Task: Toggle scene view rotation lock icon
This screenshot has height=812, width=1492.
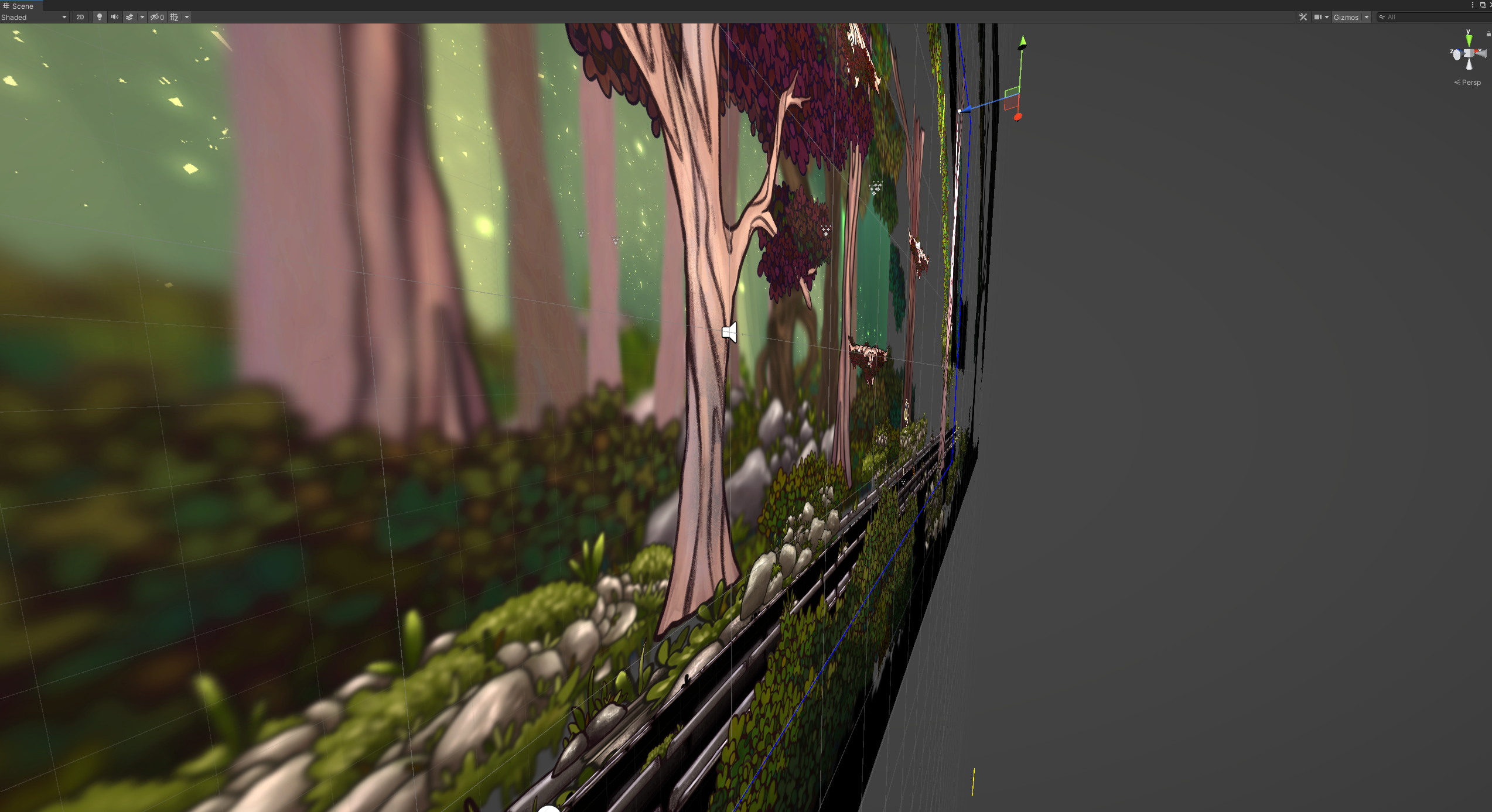Action: tap(1488, 33)
